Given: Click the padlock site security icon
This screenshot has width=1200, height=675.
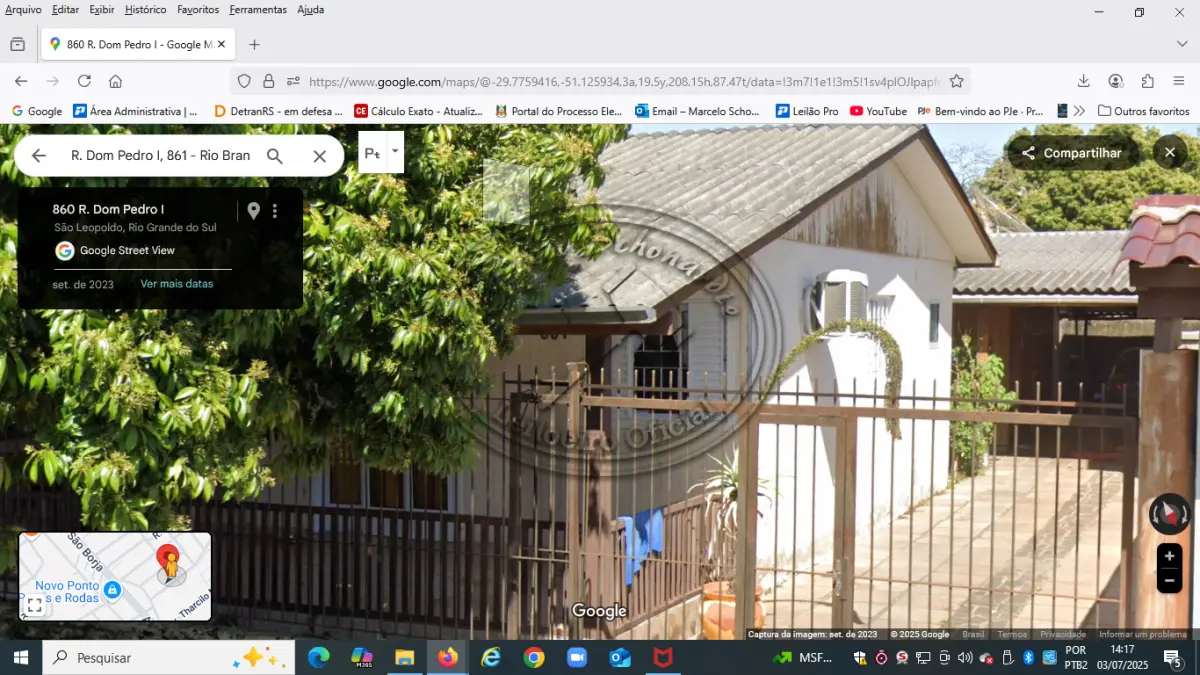Looking at the screenshot, I should pos(268,81).
